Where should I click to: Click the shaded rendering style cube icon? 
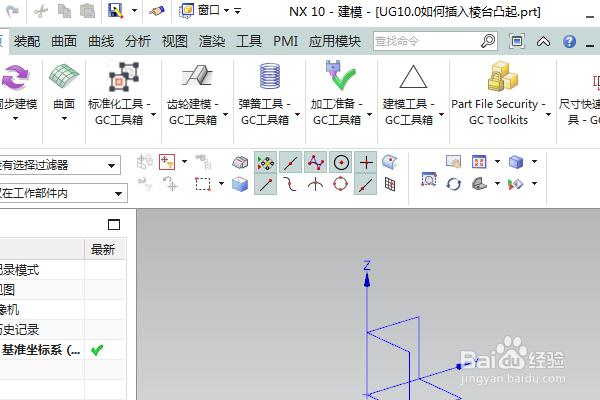coord(516,162)
